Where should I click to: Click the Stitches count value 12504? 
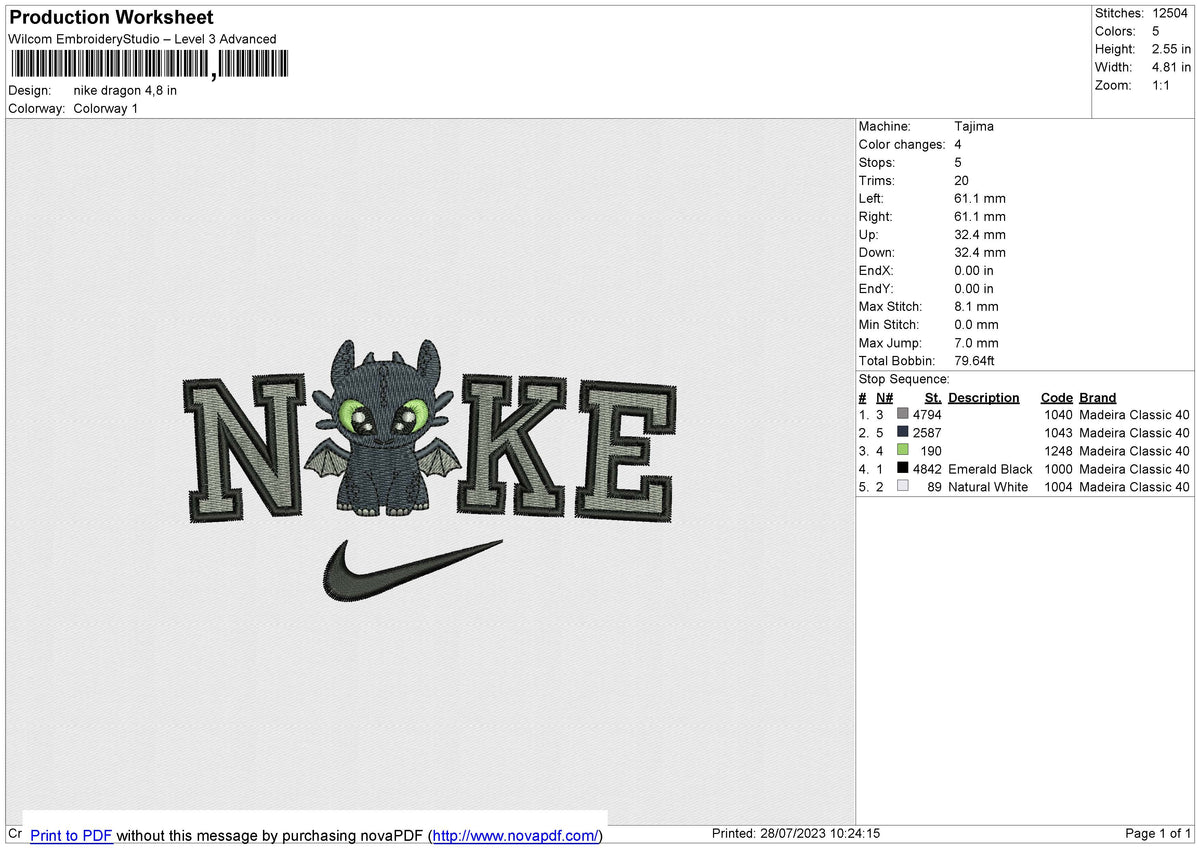coord(1171,13)
